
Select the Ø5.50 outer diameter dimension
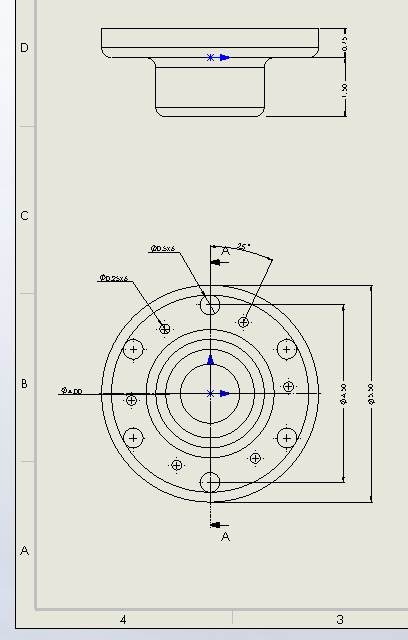pos(371,394)
